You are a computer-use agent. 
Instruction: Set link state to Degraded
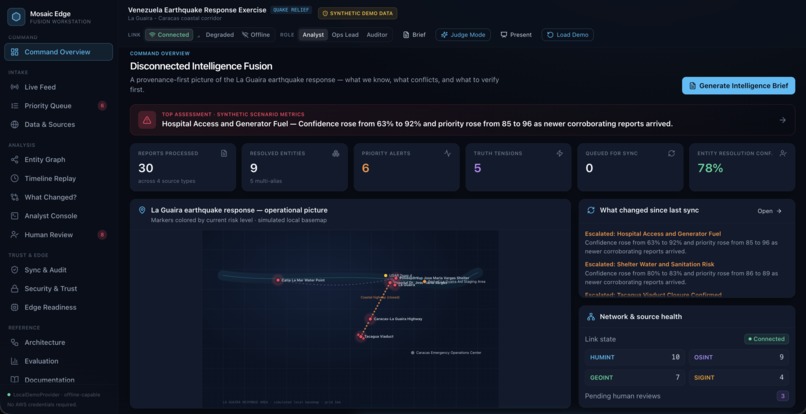[219, 35]
